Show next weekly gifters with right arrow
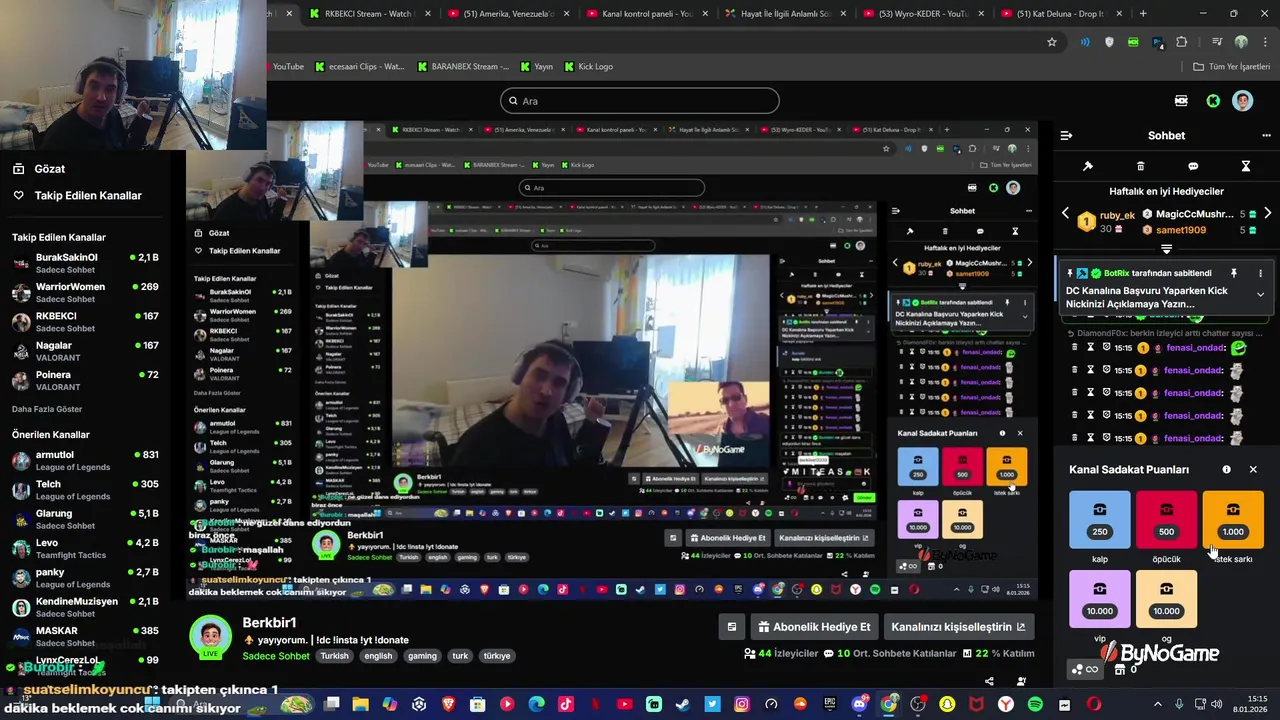This screenshot has height=720, width=1280. point(1268,214)
